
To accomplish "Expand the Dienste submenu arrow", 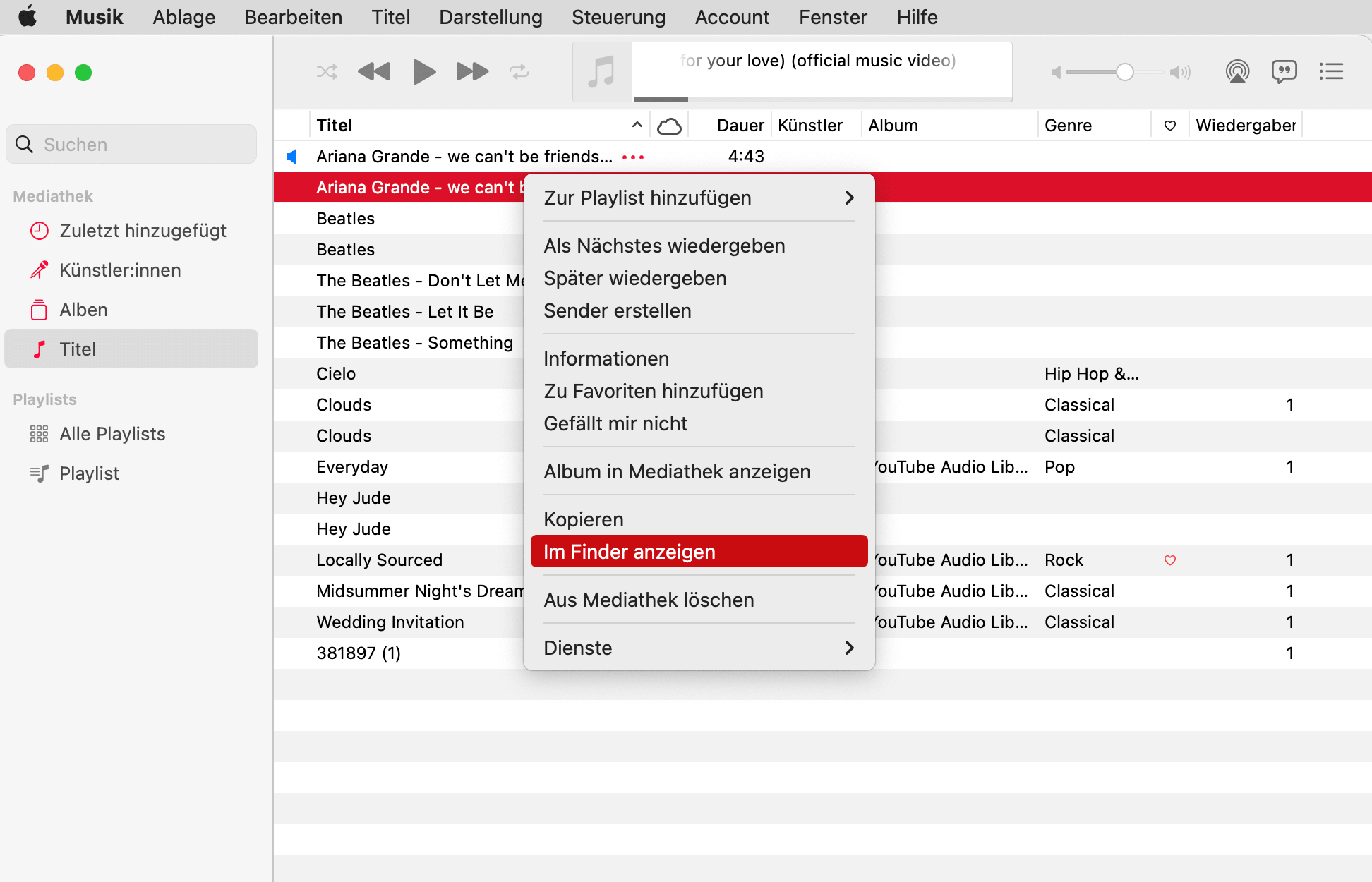I will point(849,648).
